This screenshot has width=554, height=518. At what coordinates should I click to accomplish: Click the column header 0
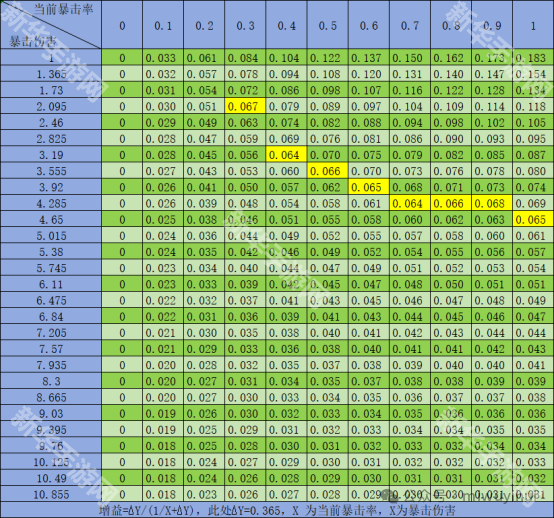click(122, 25)
